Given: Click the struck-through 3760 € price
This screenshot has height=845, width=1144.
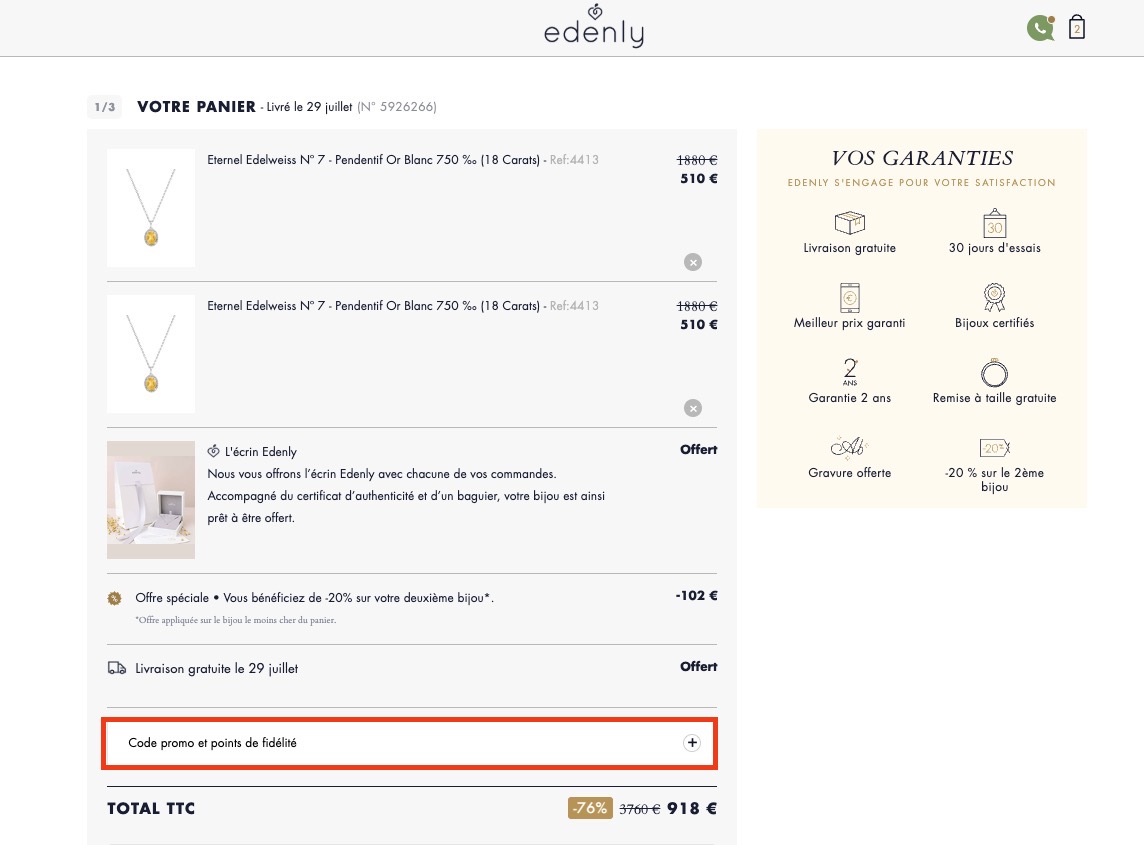Looking at the screenshot, I should pyautogui.click(x=640, y=809).
